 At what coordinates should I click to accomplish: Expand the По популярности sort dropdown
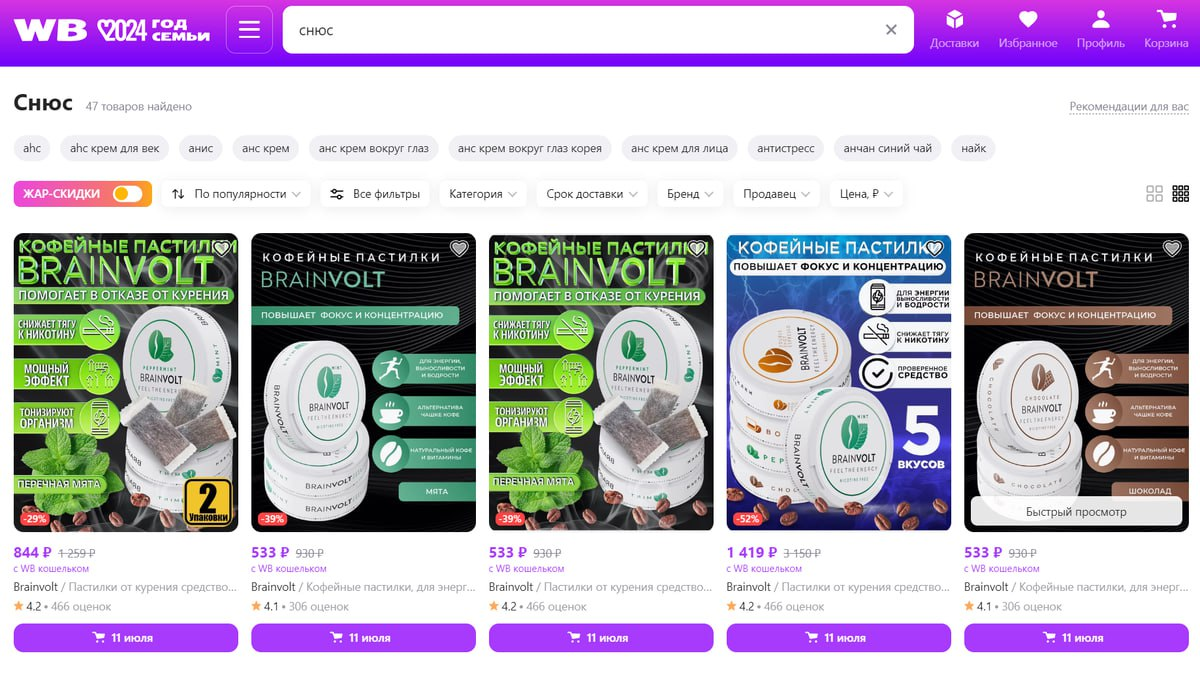pyautogui.click(x=236, y=194)
